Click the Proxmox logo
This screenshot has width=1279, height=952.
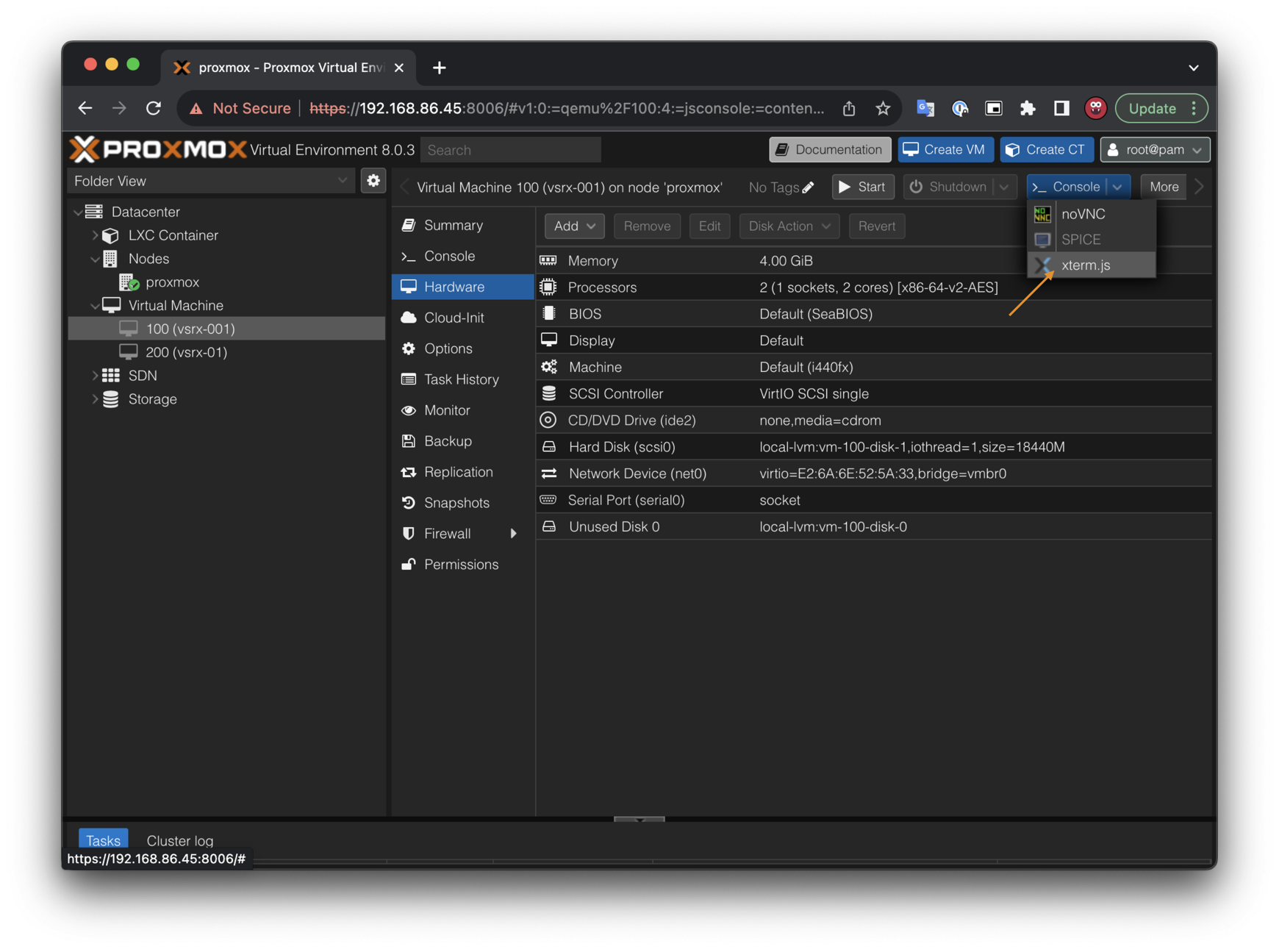click(x=158, y=150)
